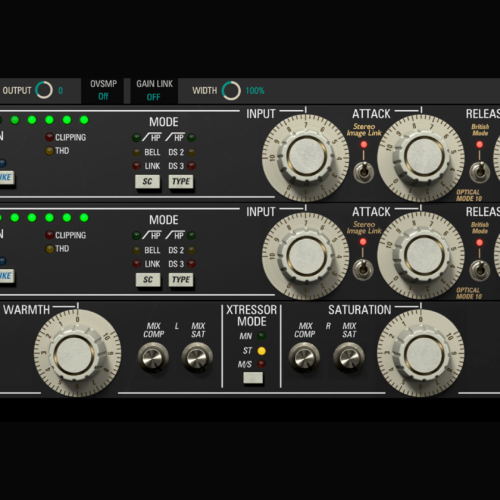Click upper British Mode red LED
The width and height of the screenshot is (500, 500).
(x=479, y=144)
